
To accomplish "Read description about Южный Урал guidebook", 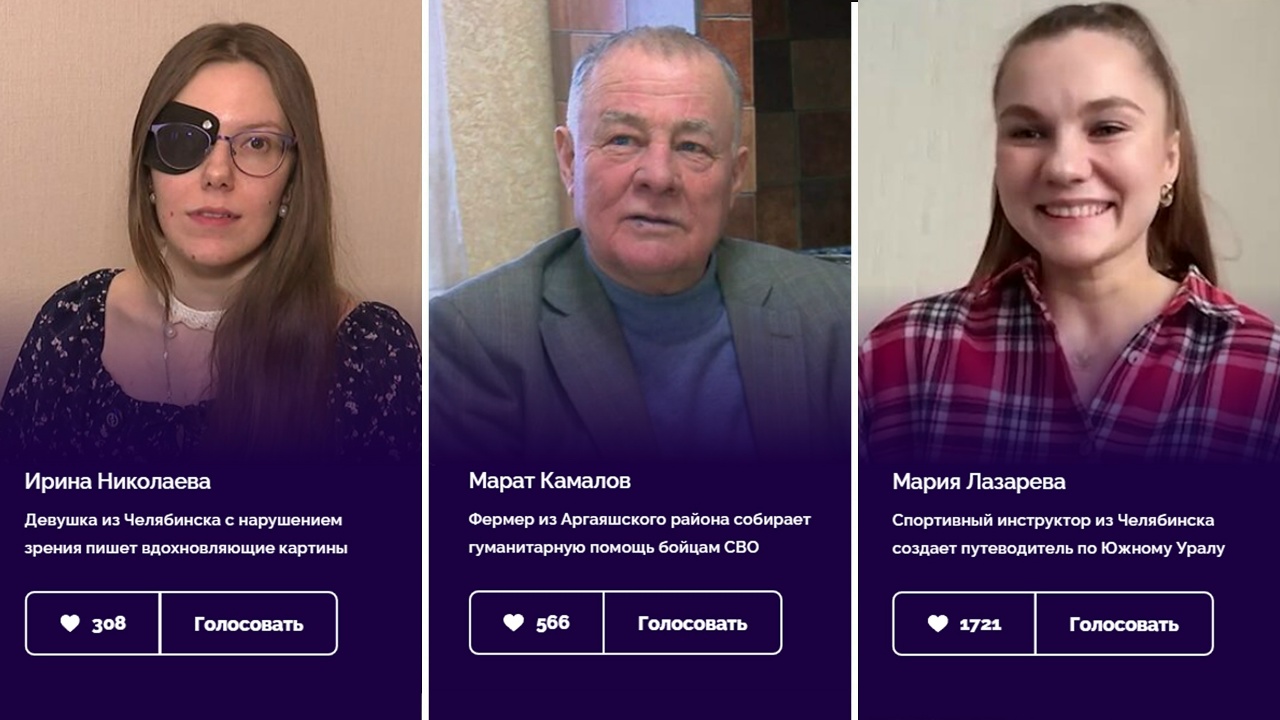I will (x=1058, y=534).
